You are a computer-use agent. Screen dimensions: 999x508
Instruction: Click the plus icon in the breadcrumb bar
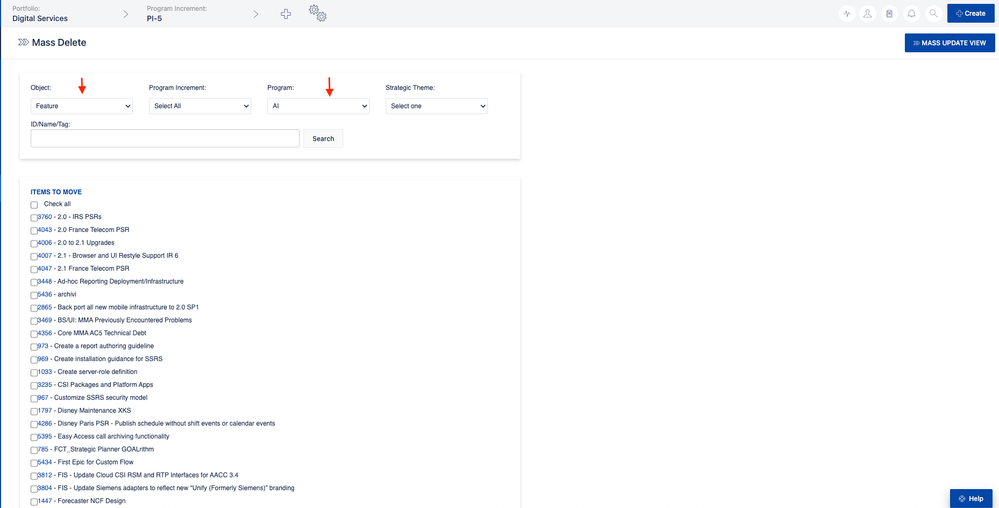(x=286, y=13)
